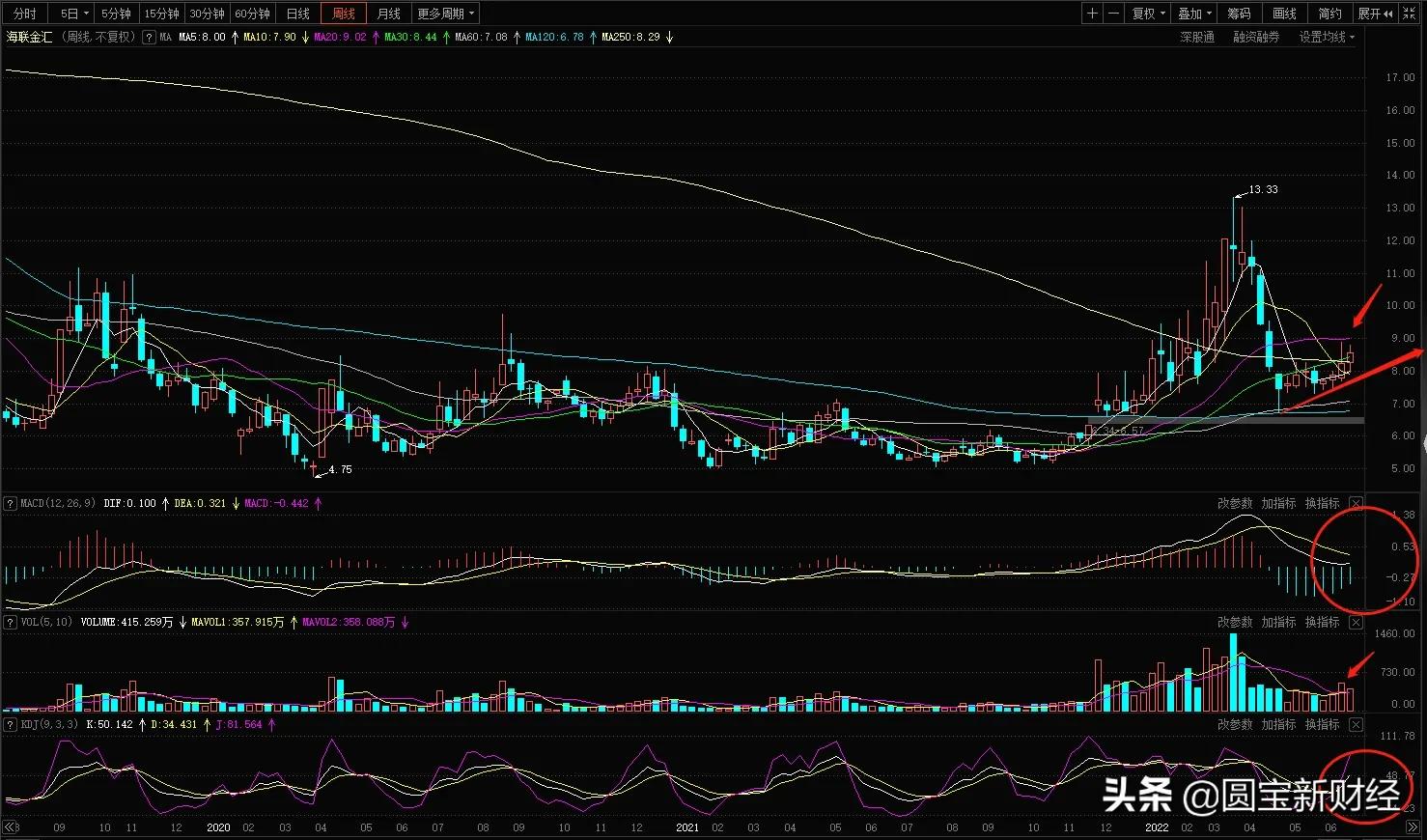Click the collapse-arrows icon at toolbar end
Screen dimensions: 1427x840
pyautogui.click(x=1410, y=14)
